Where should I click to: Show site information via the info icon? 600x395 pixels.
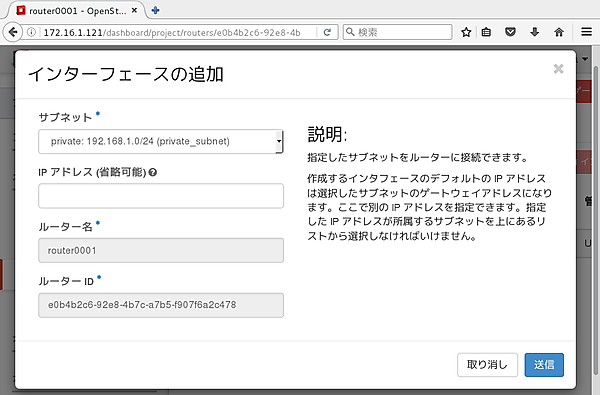31,32
